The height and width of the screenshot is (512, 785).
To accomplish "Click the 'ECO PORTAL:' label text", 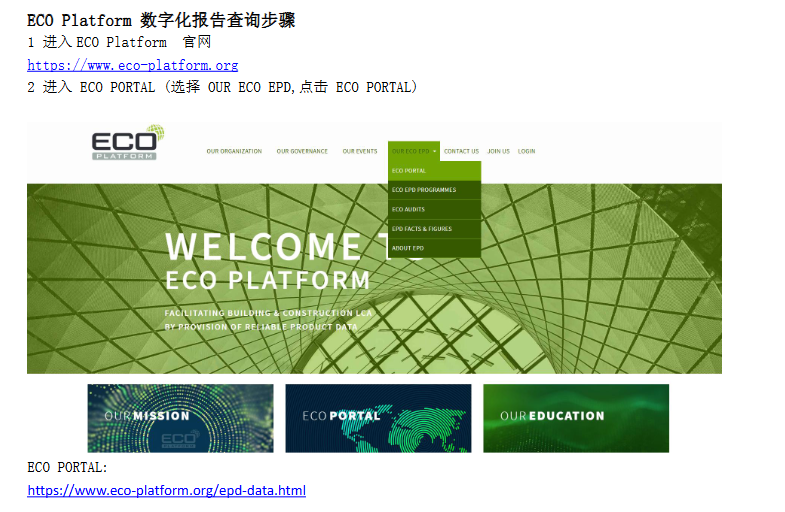I will tap(67, 467).
